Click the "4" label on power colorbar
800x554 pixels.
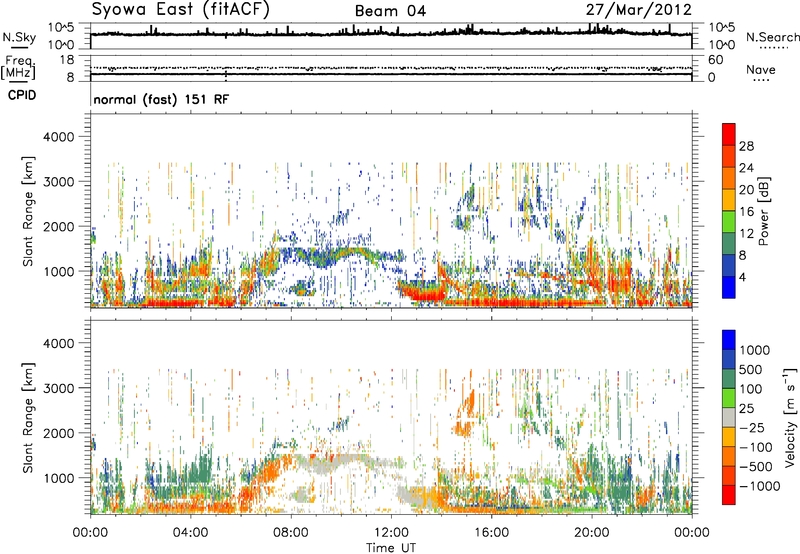click(x=742, y=278)
